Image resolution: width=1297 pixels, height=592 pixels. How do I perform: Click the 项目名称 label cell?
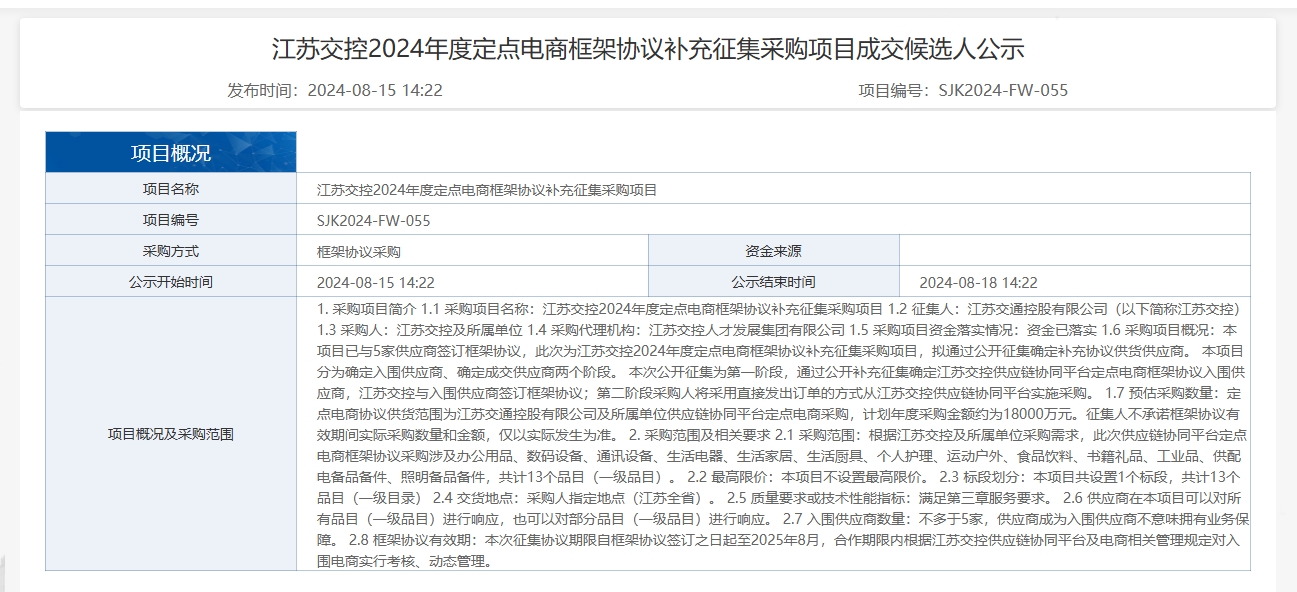click(171, 189)
